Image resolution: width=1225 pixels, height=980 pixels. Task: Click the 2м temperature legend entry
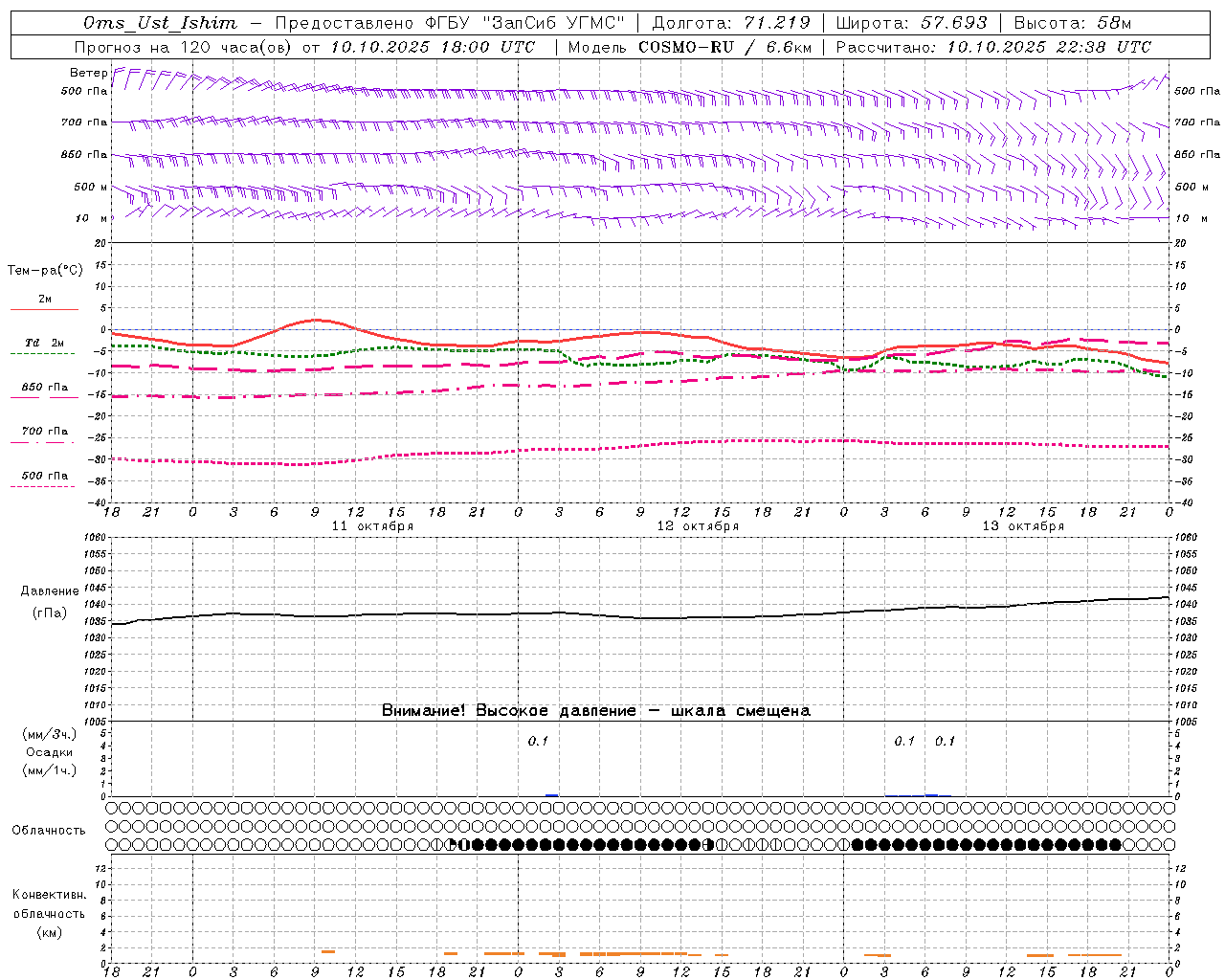pyautogui.click(x=45, y=300)
